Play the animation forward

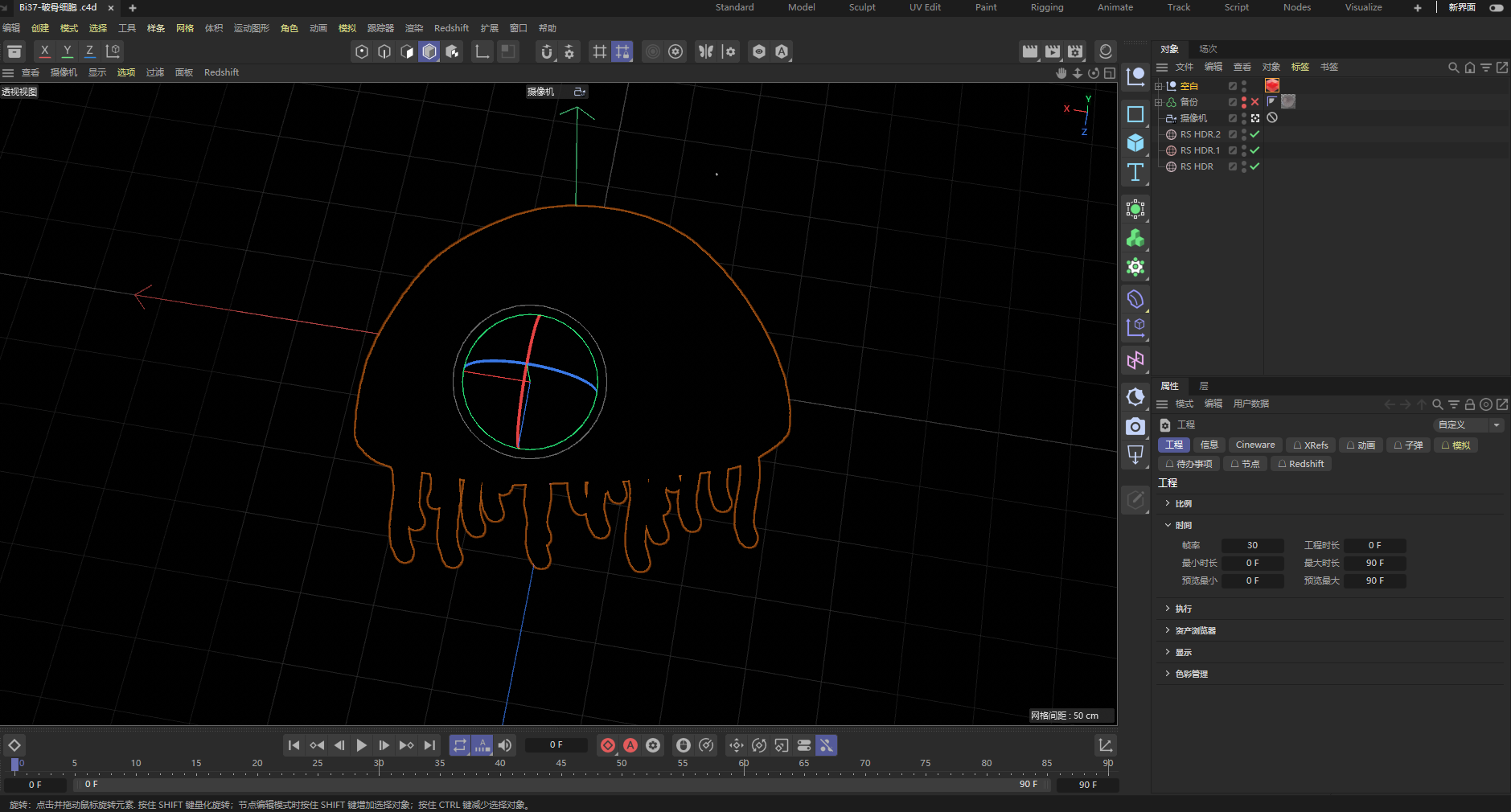click(x=362, y=746)
